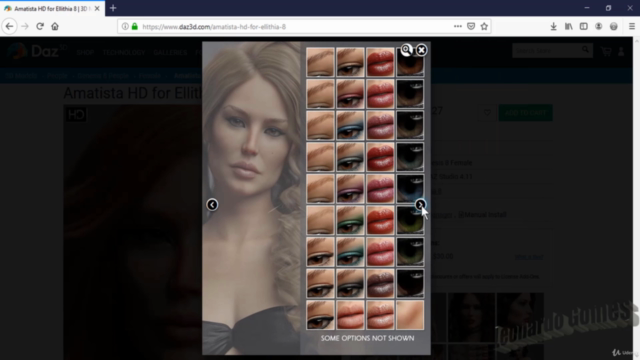The width and height of the screenshot is (640, 360).
Task: Open the page actions three-dot menu
Action: (458, 27)
